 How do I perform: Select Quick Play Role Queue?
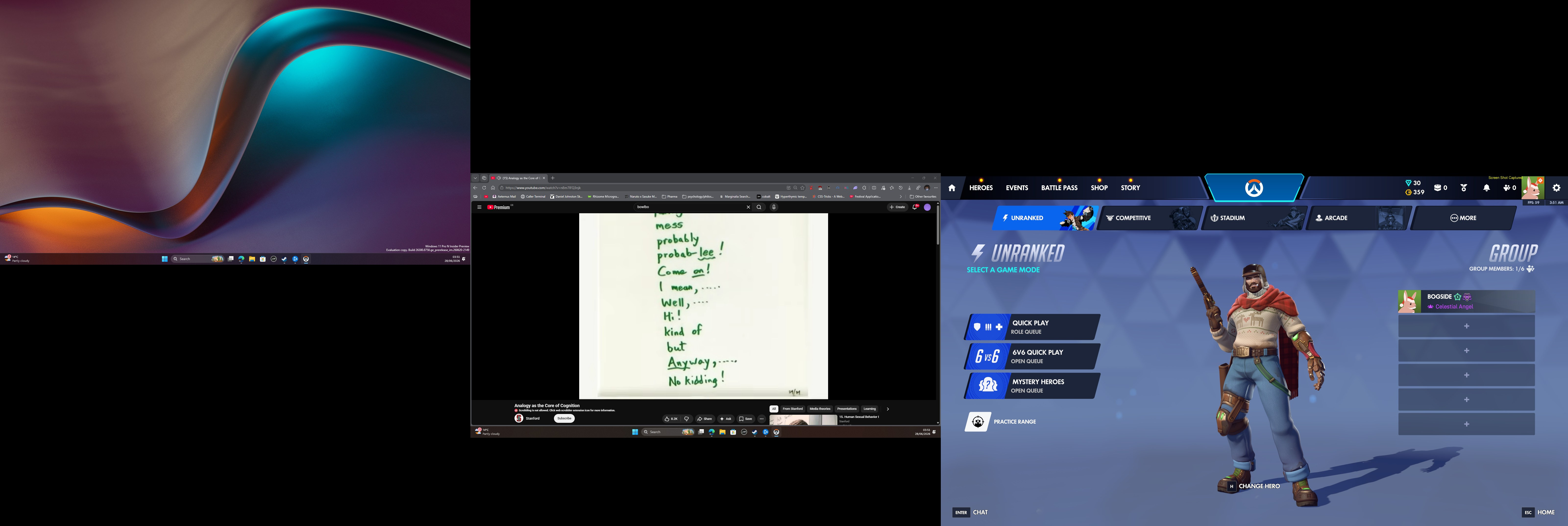click(1032, 327)
